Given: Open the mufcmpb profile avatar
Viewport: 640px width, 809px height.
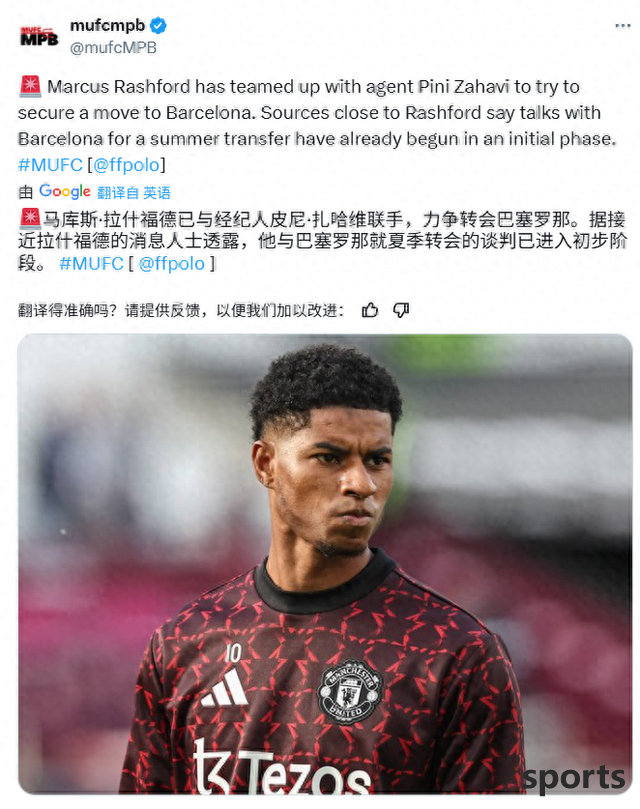Looking at the screenshot, I should pos(39,36).
